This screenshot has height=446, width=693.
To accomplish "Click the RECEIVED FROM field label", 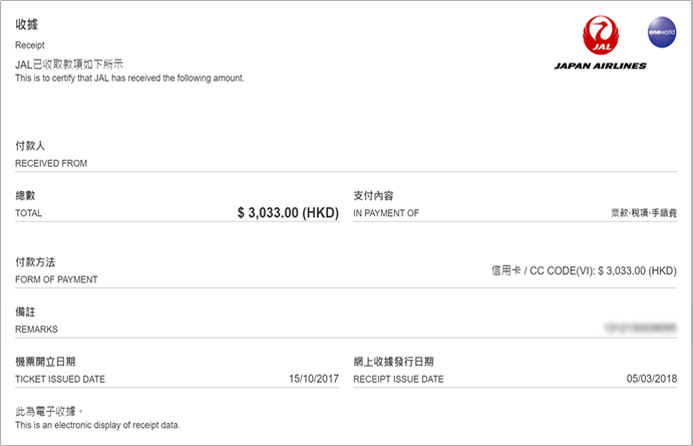I will [x=51, y=163].
